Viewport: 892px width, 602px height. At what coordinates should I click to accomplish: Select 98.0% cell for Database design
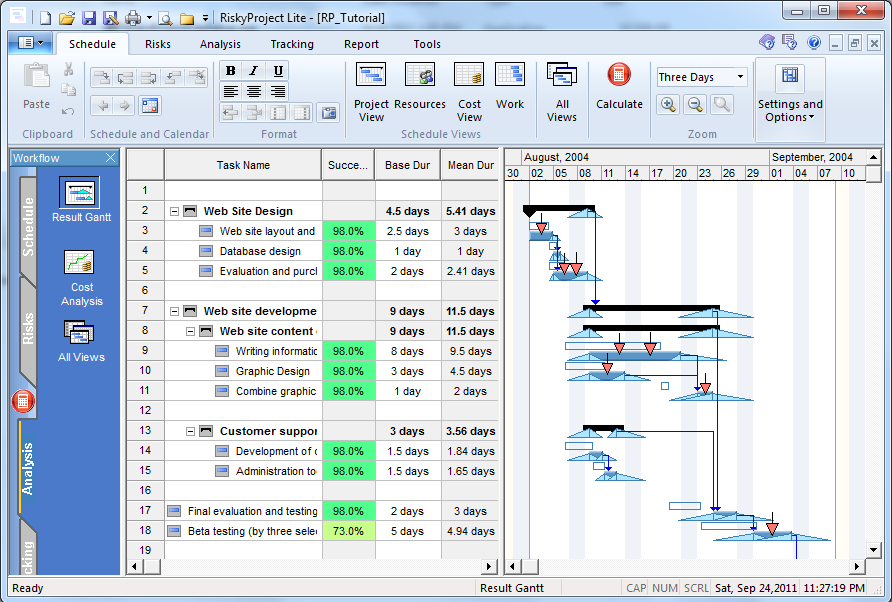[x=348, y=251]
